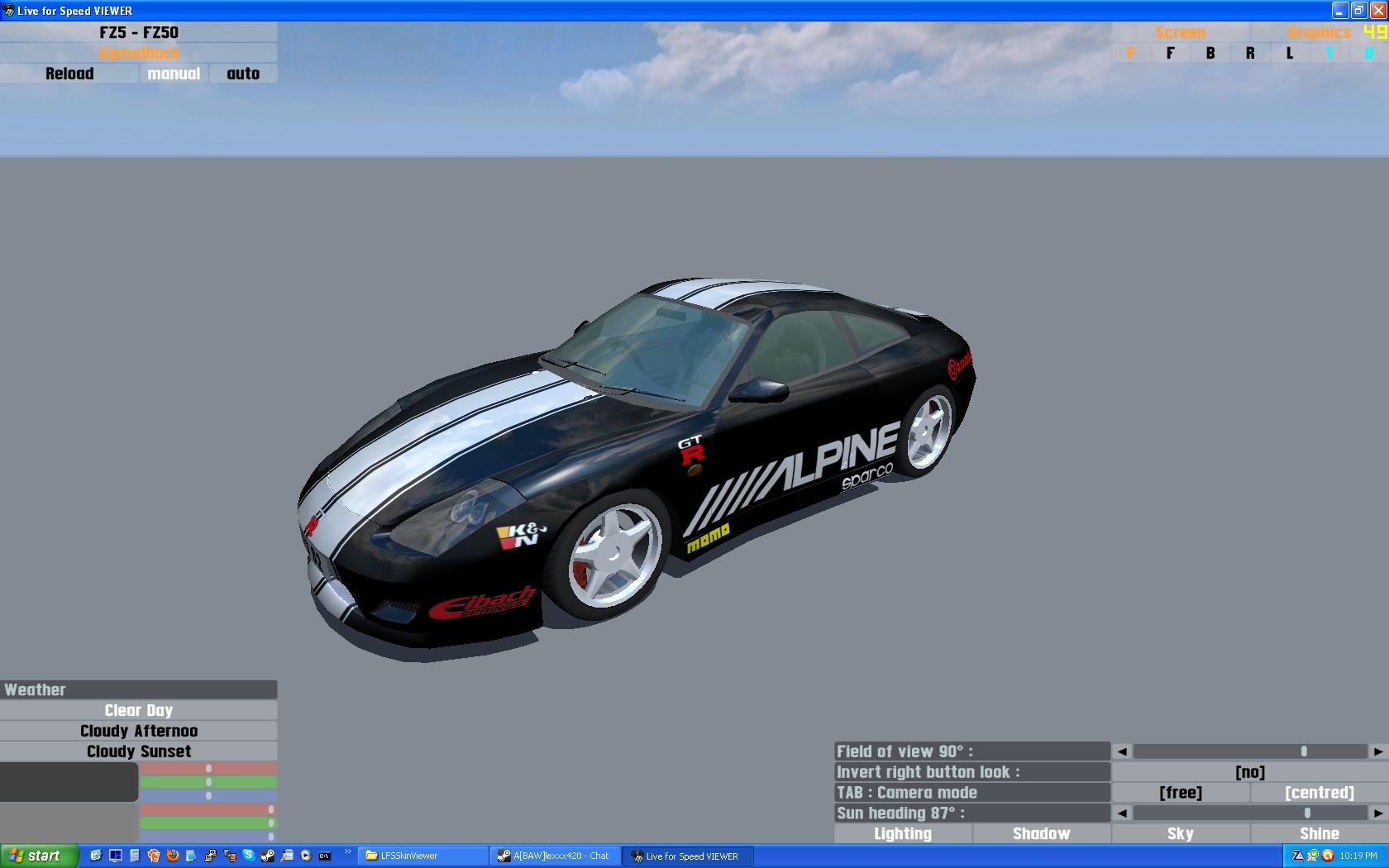Adjust the lower green colour slider
1389x868 pixels.
pyautogui.click(x=208, y=823)
